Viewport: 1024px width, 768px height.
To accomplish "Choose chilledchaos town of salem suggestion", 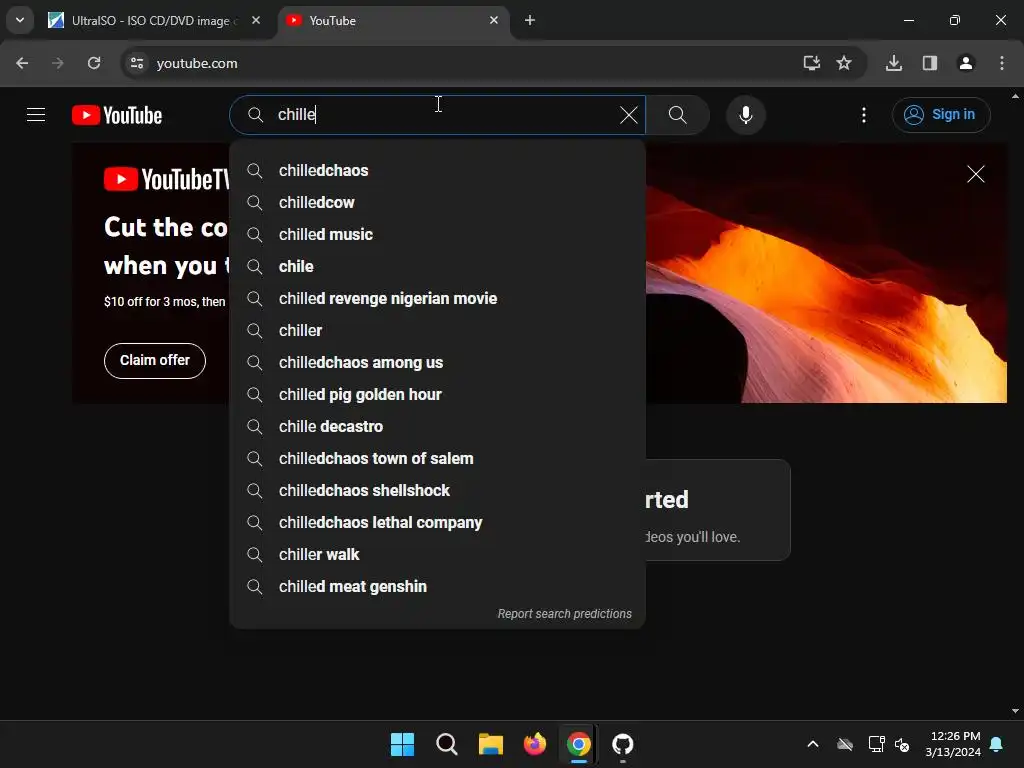I will tap(438, 458).
